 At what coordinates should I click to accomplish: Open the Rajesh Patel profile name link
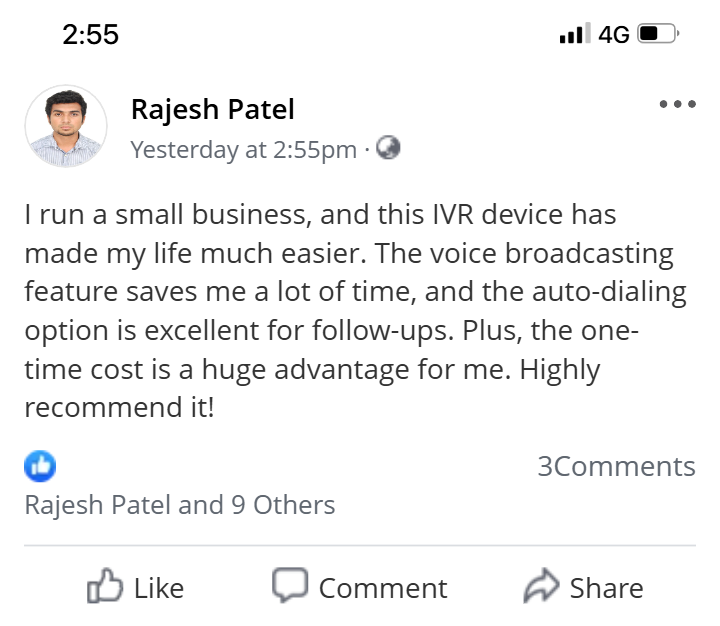point(213,109)
